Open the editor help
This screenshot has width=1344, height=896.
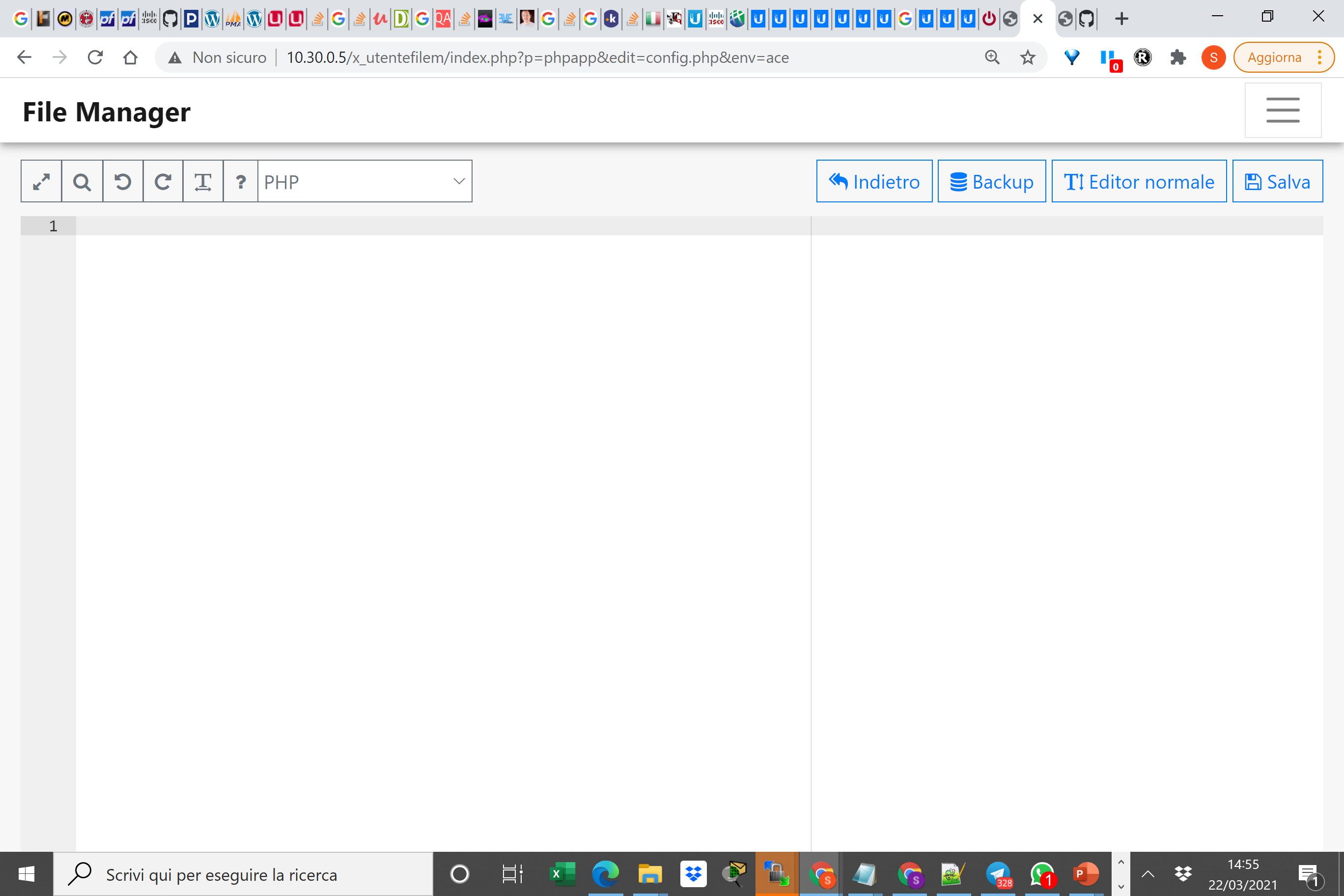[x=240, y=181]
